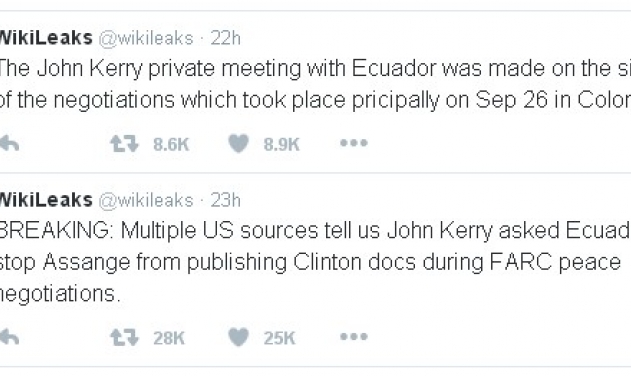Reply to the BREAKING John Kerry tweet
The width and height of the screenshot is (631, 376).
click(x=10, y=337)
